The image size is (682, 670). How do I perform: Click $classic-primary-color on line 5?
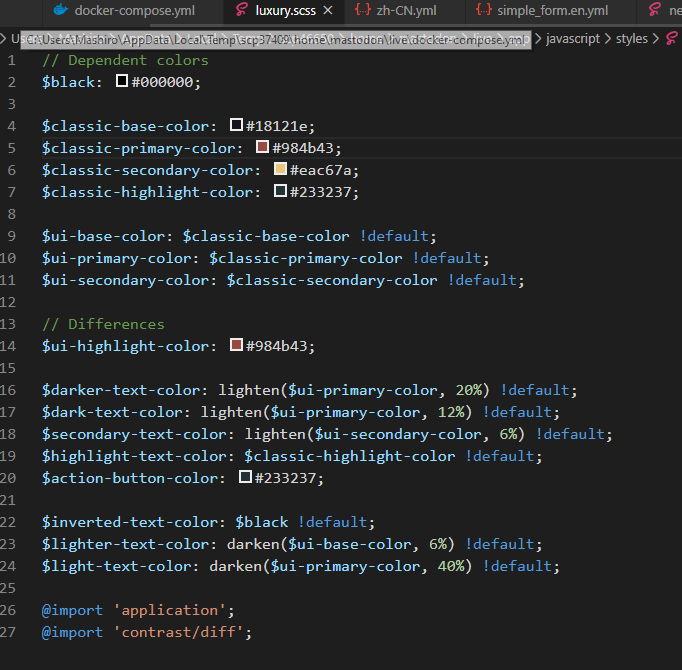[138, 148]
